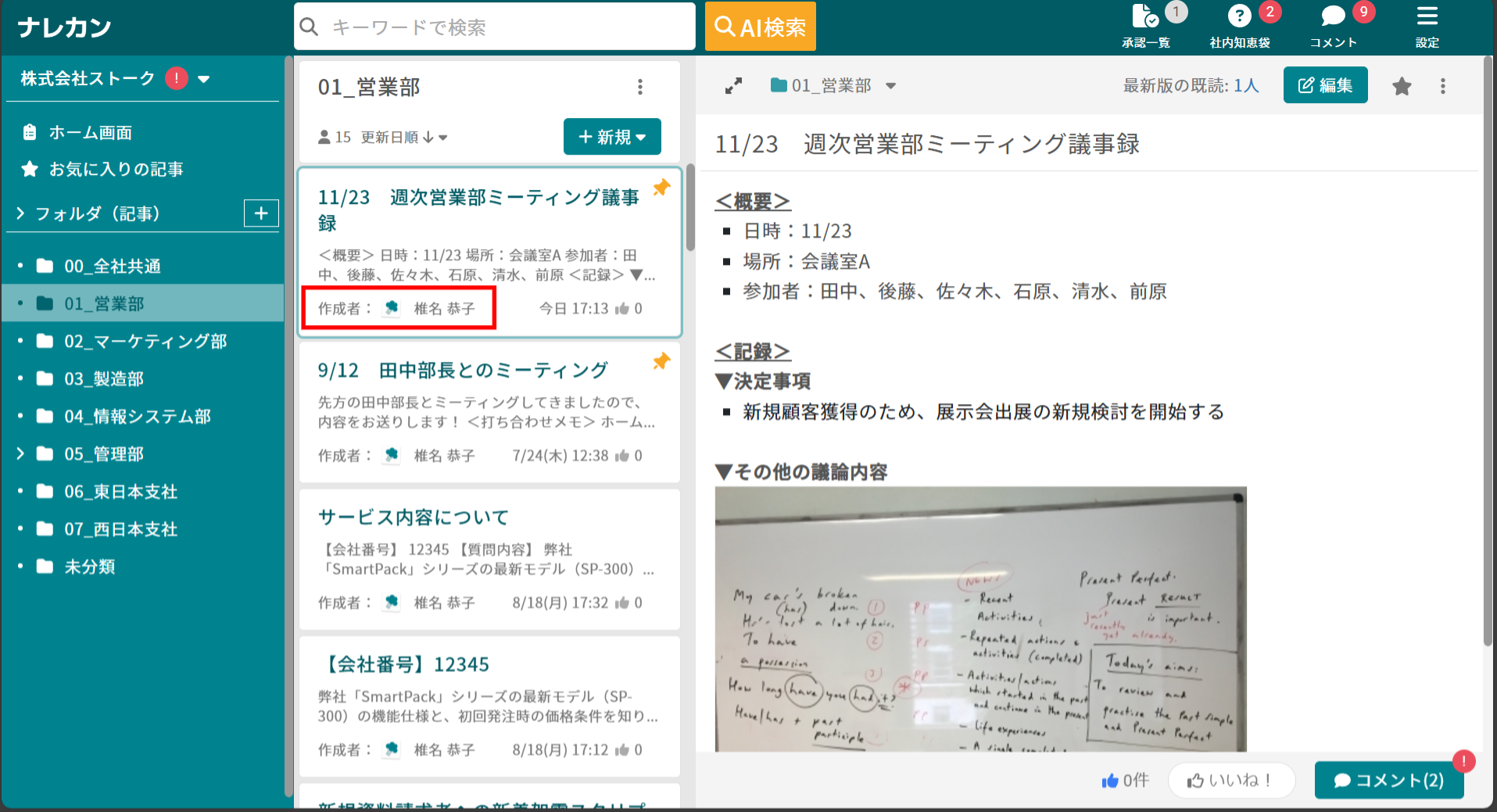This screenshot has height=812, width=1497.
Task: Click the AI検索 button
Action: [x=760, y=27]
